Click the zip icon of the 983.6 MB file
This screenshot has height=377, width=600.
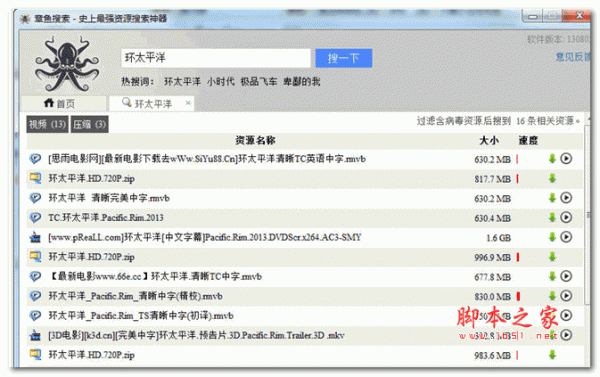click(x=35, y=355)
